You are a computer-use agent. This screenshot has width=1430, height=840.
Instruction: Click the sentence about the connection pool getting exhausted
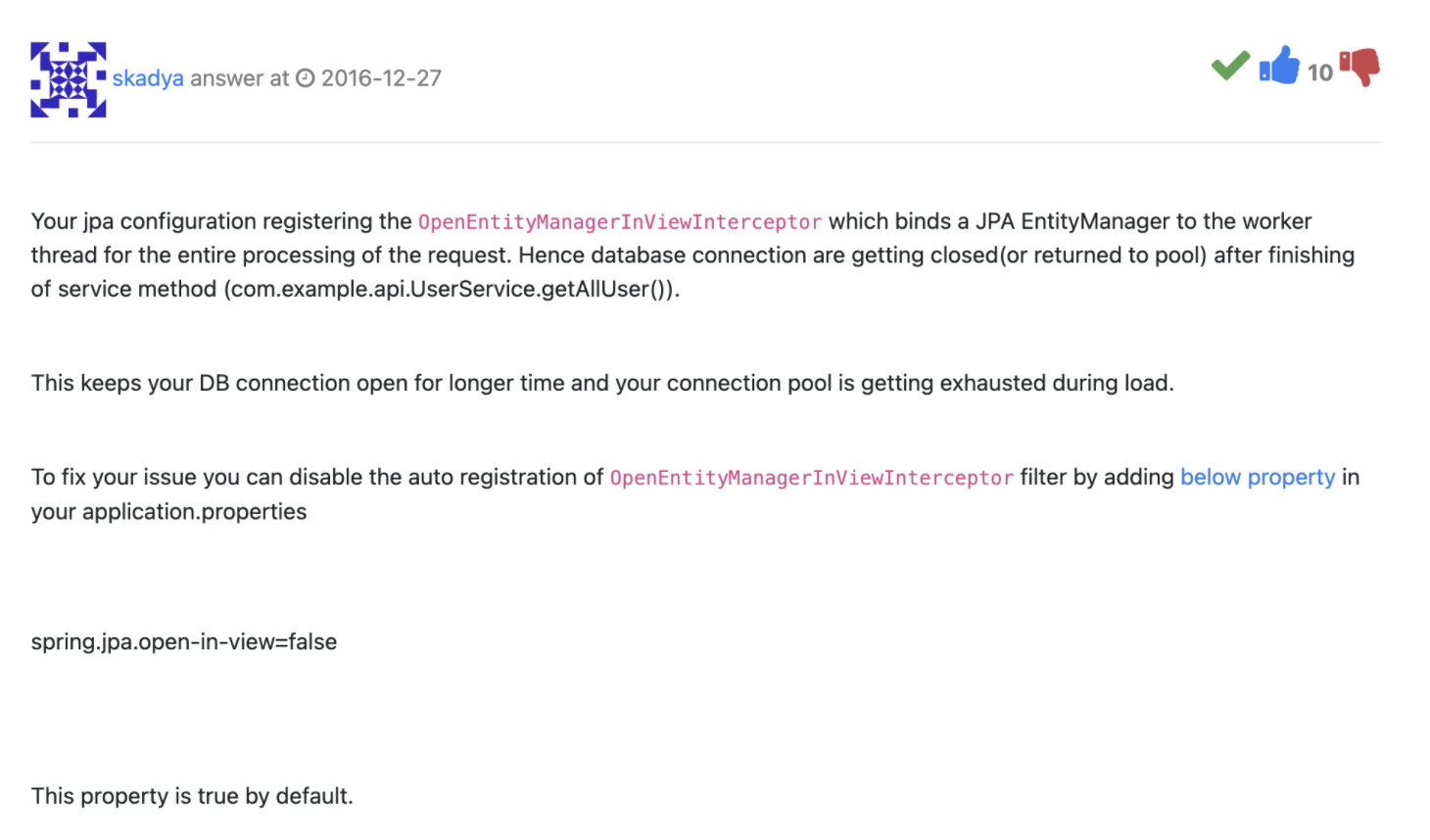click(602, 383)
